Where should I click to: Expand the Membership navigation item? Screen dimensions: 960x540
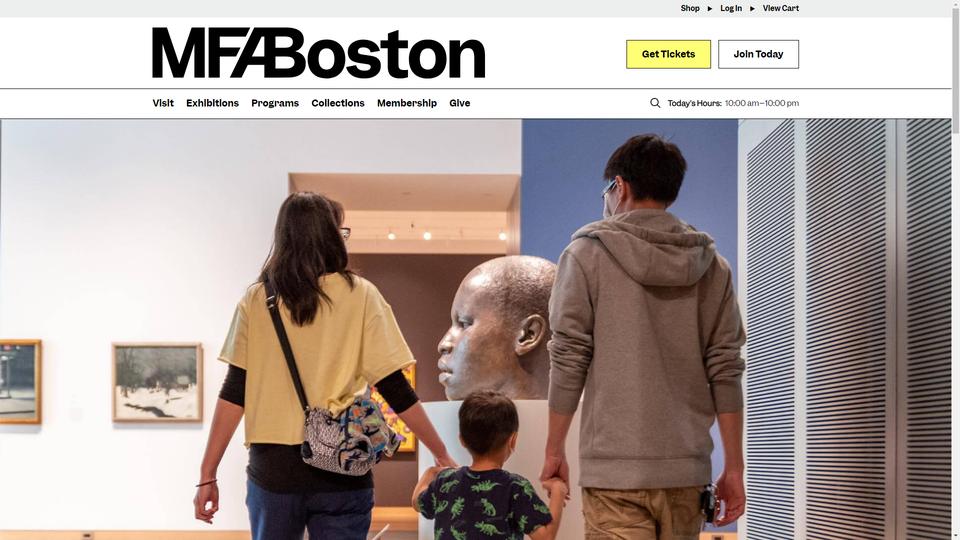tap(407, 103)
